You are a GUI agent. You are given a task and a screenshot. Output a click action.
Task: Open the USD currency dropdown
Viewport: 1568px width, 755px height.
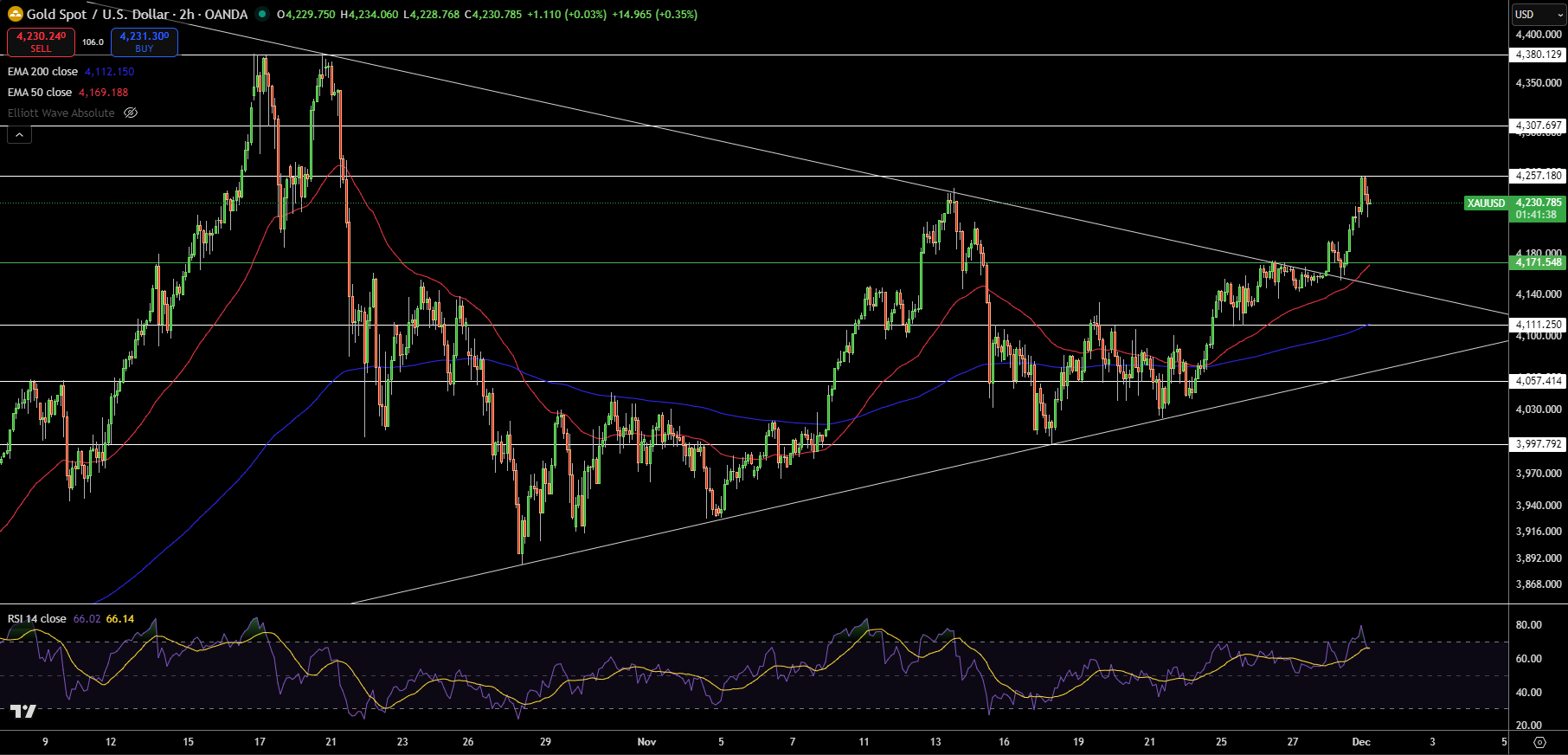pos(1538,15)
